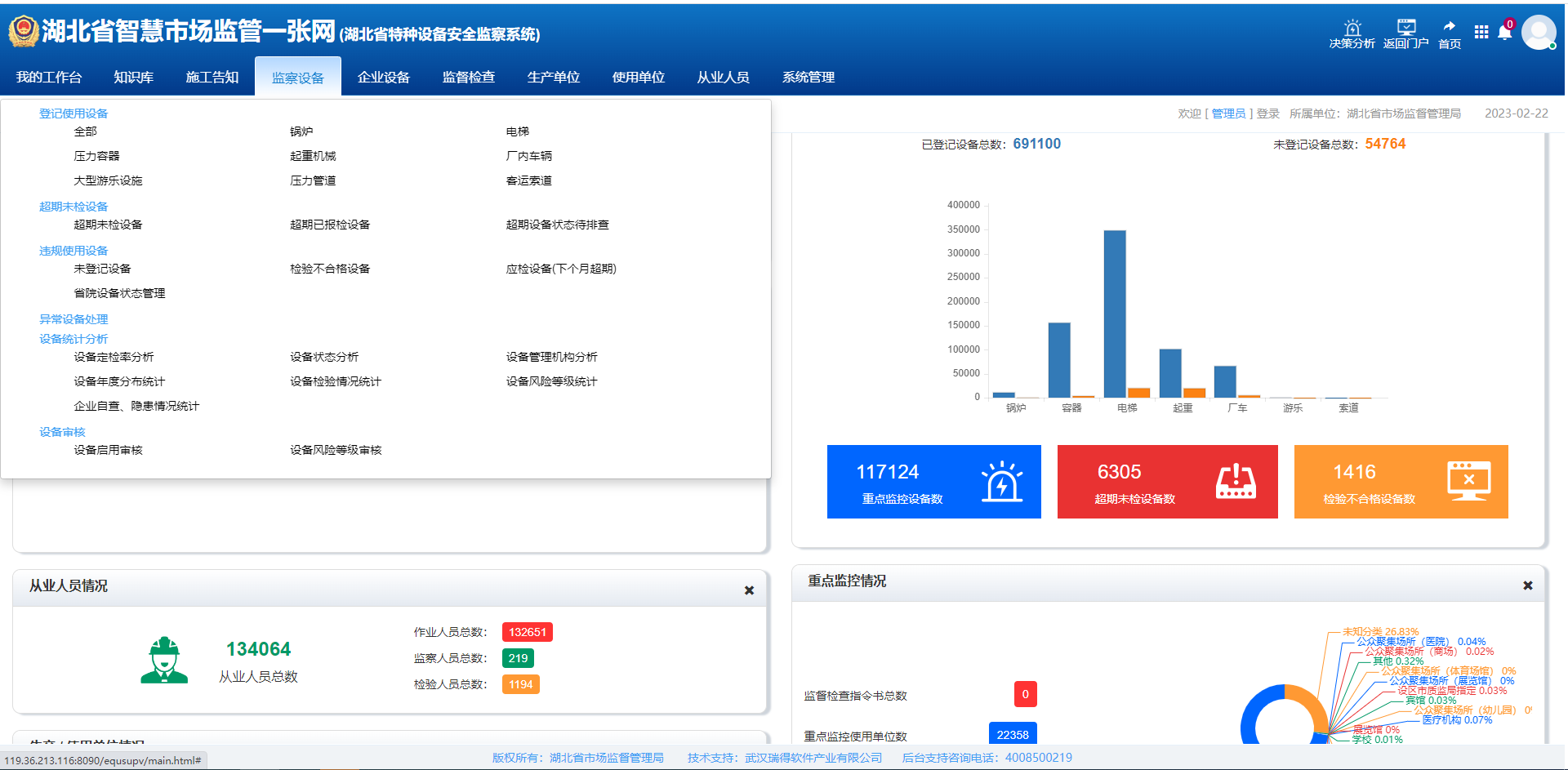Click the blue 重点监控设备数 card

[933, 482]
